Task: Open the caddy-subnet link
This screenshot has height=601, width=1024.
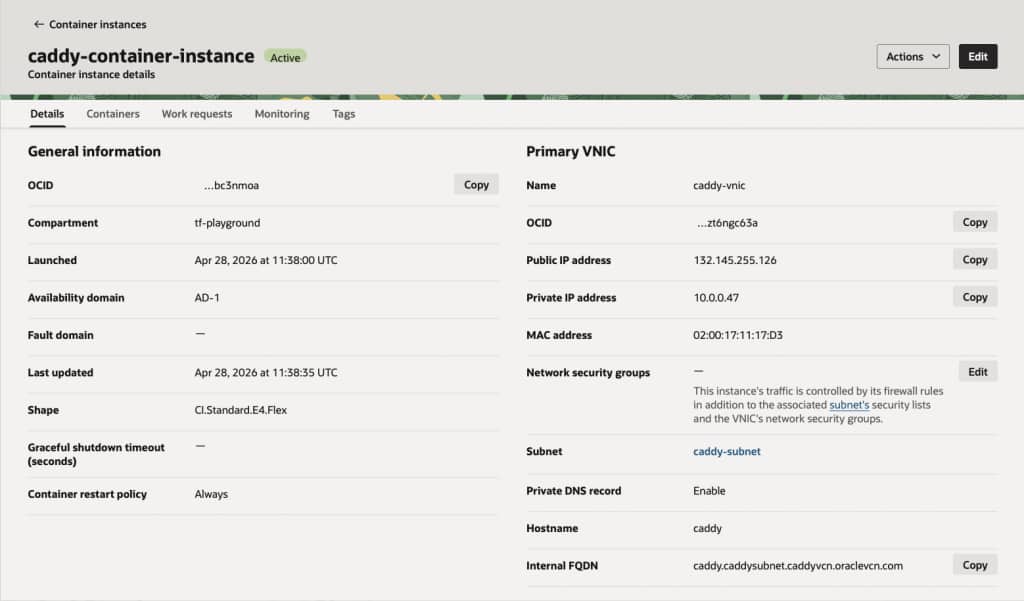Action: 727,451
